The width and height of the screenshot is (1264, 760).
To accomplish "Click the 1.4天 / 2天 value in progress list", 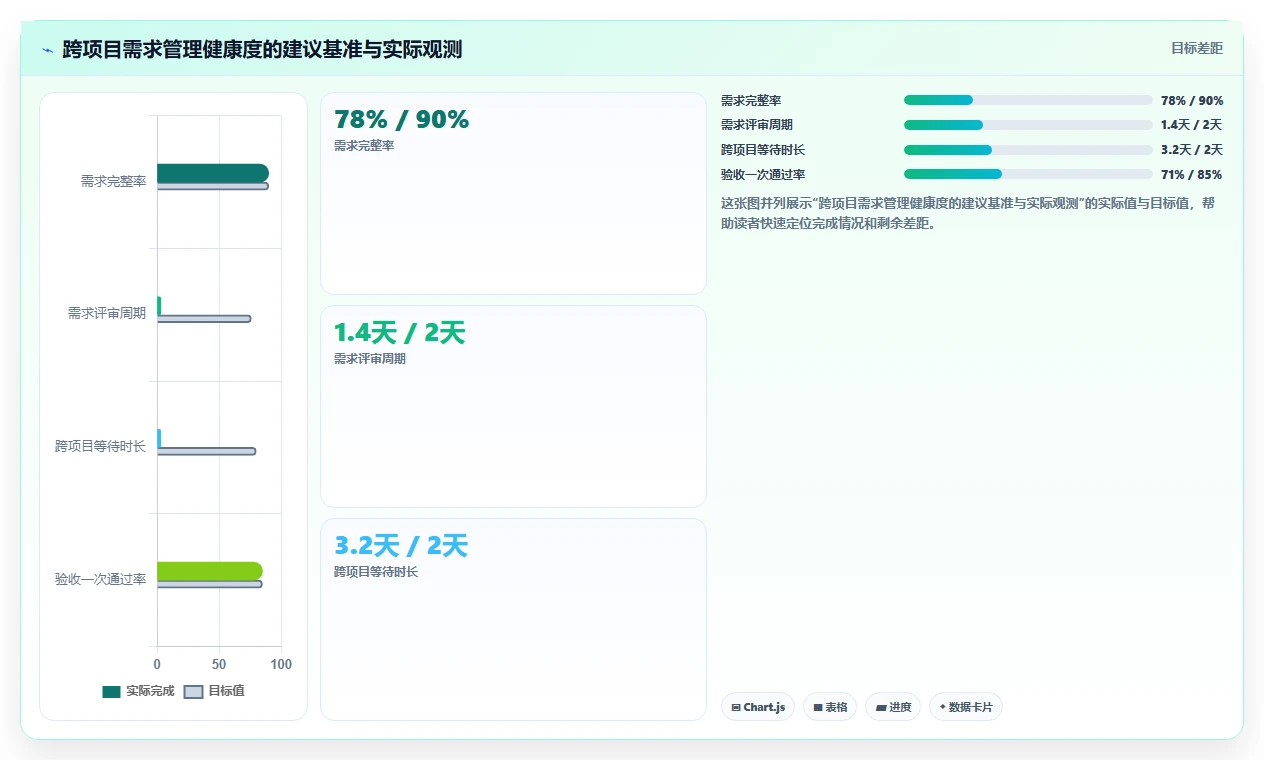I will (1192, 125).
